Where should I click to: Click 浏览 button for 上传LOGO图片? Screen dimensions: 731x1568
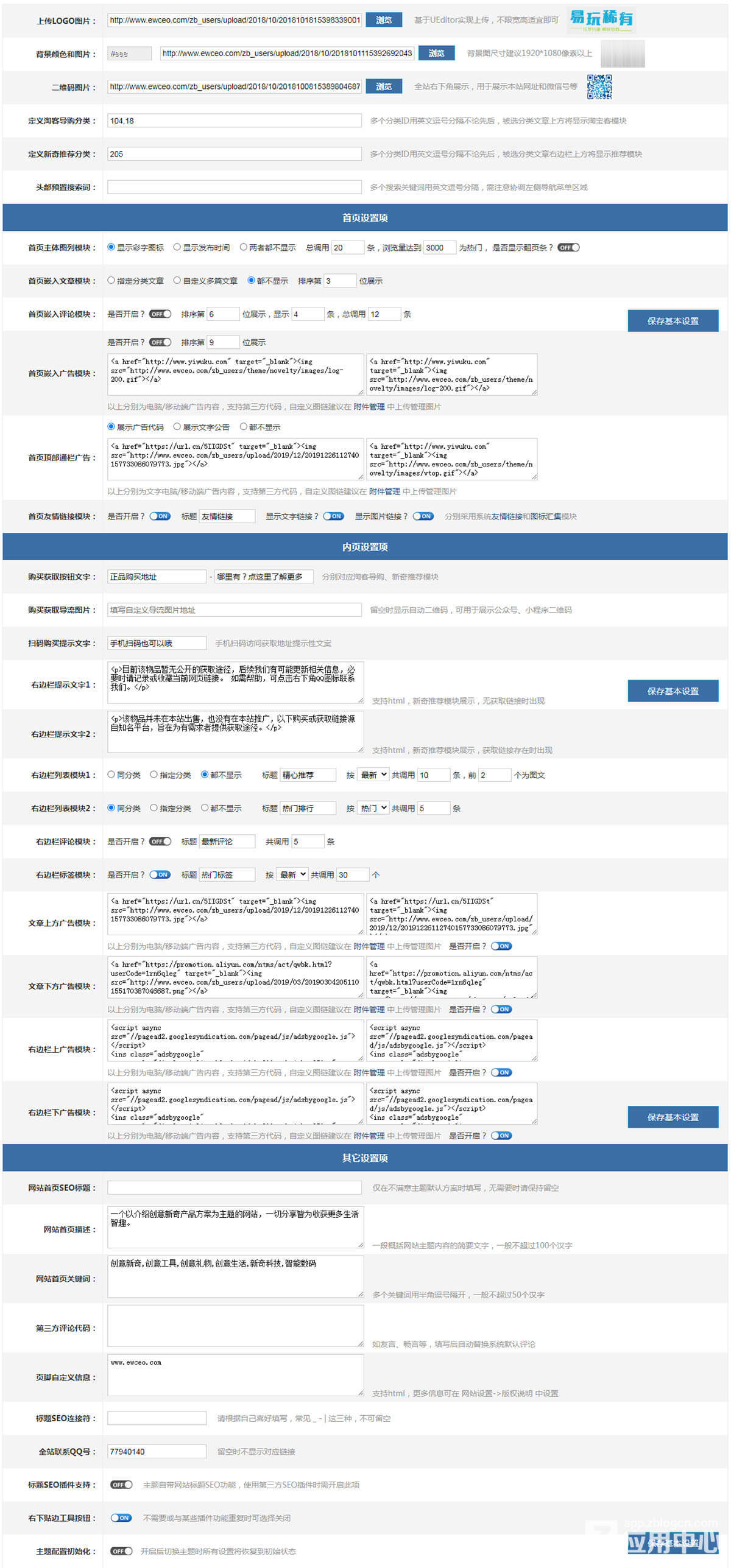[384, 20]
